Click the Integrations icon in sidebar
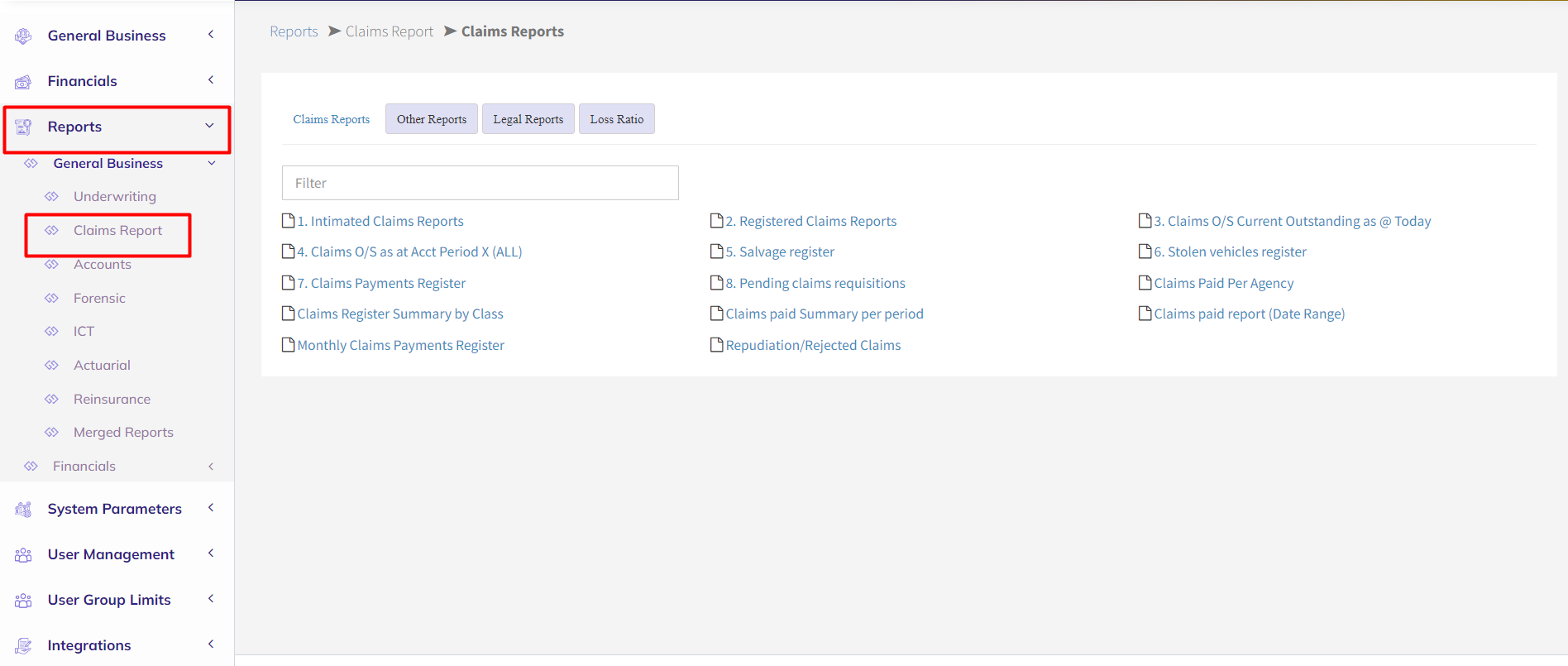The image size is (1568, 666). (x=23, y=645)
